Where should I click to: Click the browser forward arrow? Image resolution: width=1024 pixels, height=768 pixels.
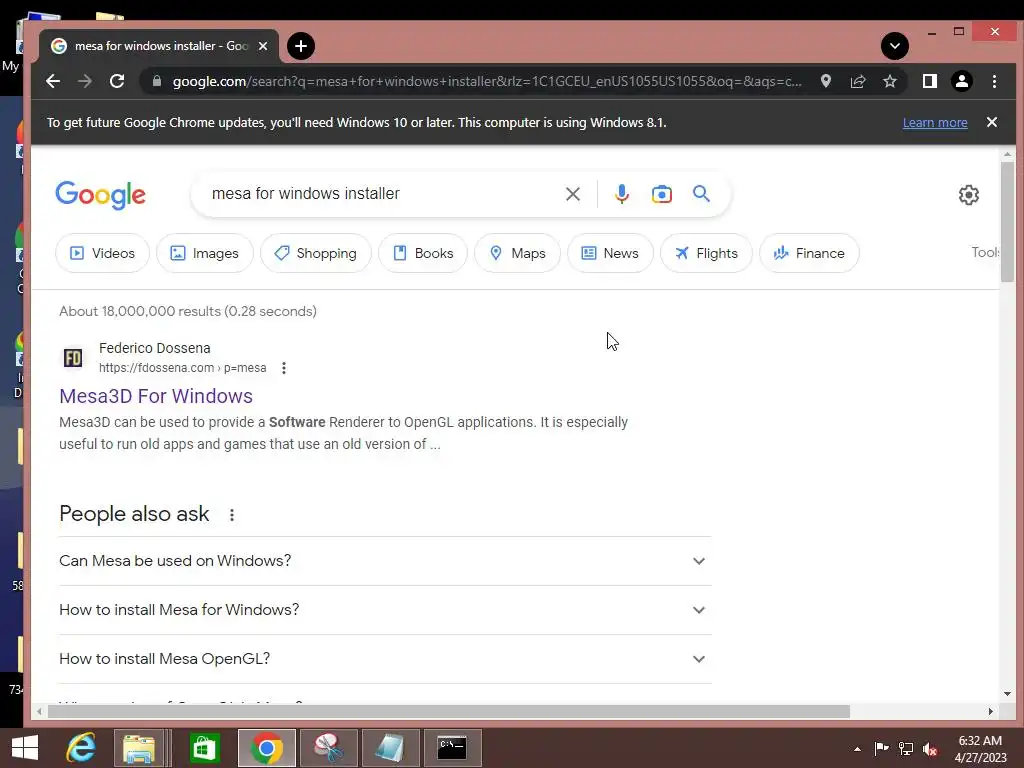(84, 81)
